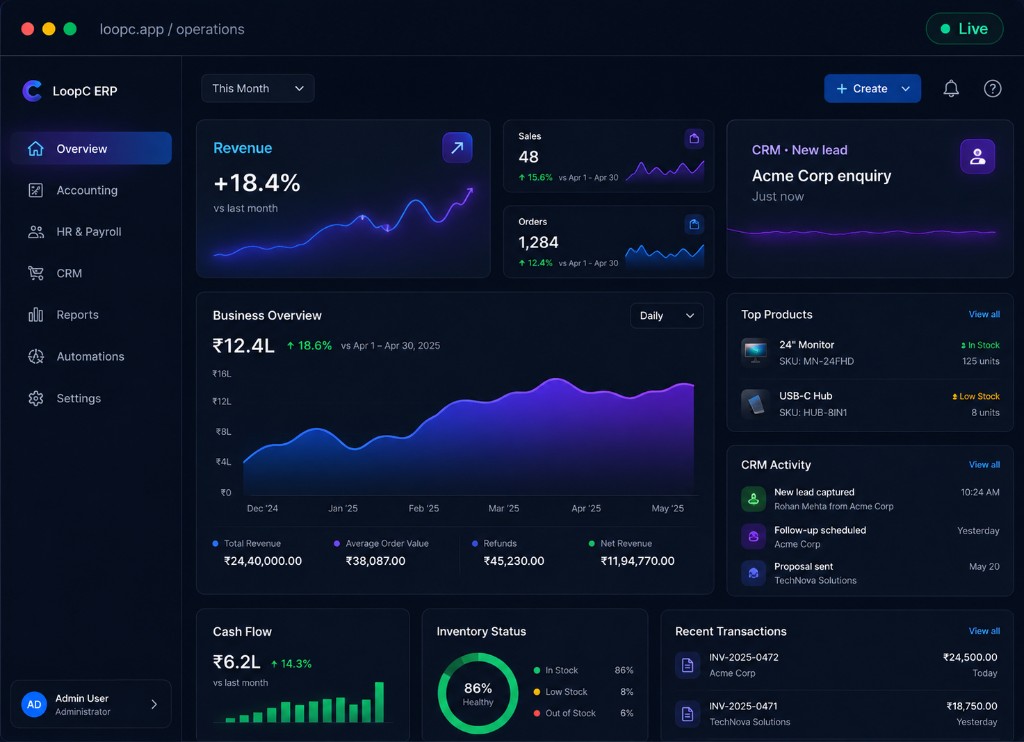This screenshot has width=1024, height=742.
Task: Click the Orders card bag icon
Action: coord(694,224)
